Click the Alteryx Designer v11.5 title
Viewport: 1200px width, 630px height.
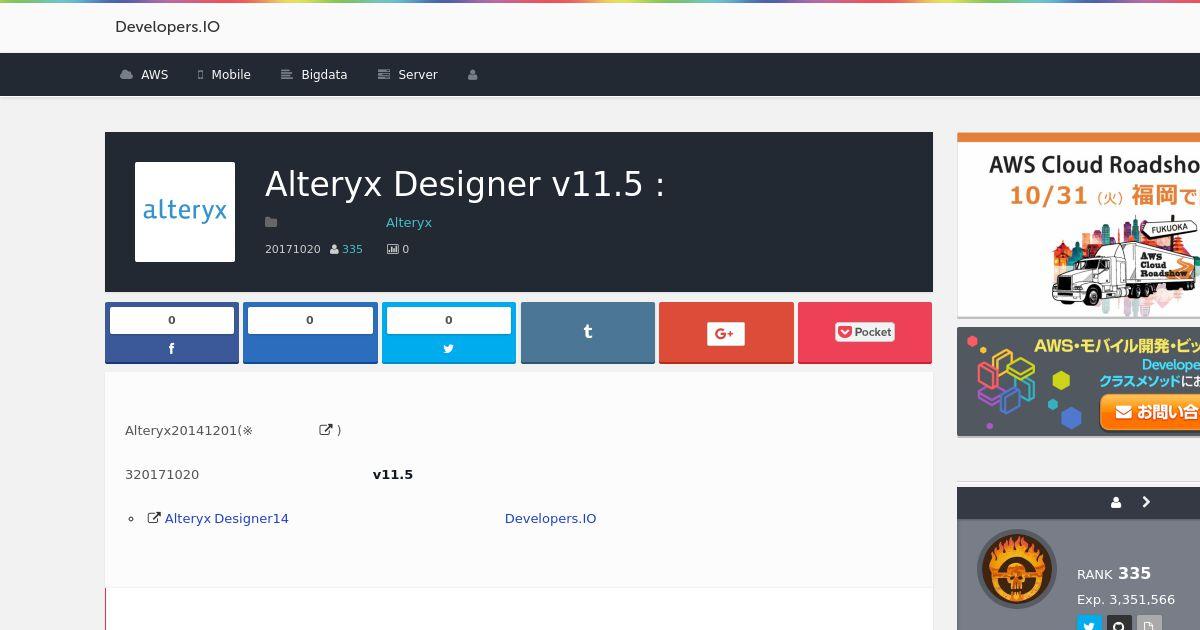click(x=465, y=184)
